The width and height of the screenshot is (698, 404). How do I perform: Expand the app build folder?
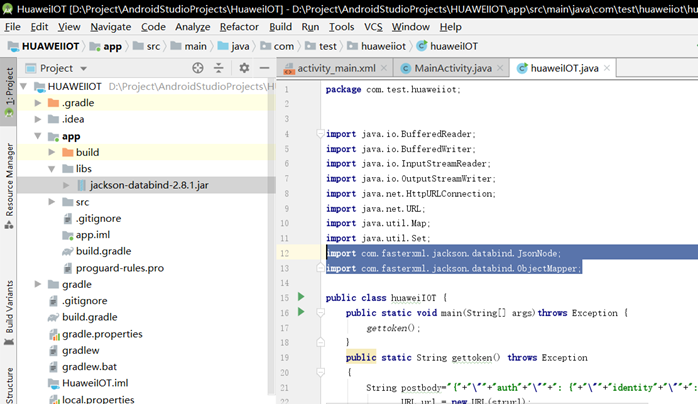(x=52, y=152)
